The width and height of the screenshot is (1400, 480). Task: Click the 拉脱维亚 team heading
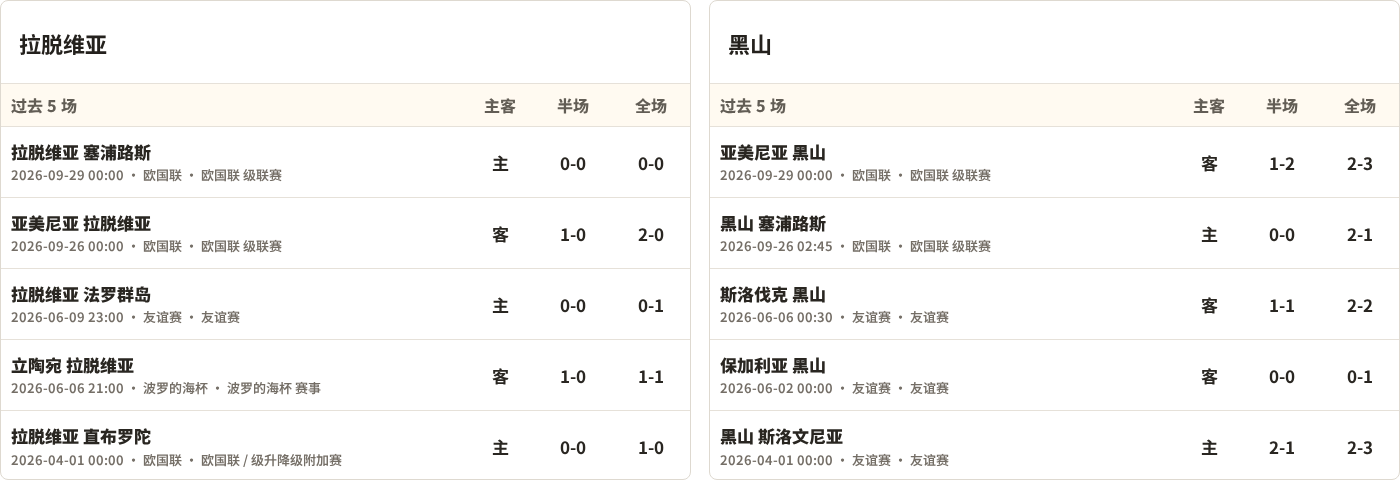click(x=63, y=45)
